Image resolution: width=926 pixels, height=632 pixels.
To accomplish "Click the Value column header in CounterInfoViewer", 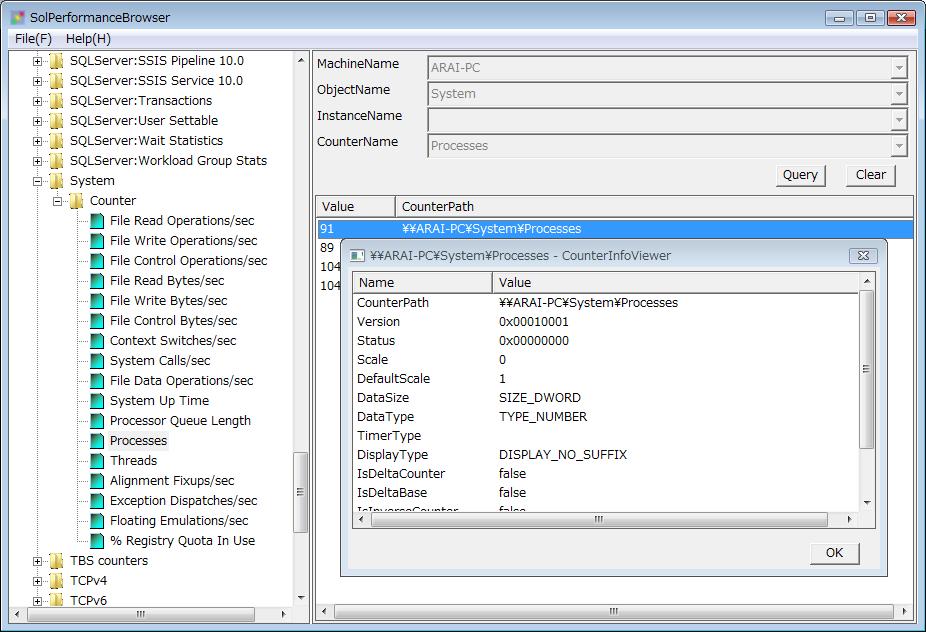I will (675, 283).
